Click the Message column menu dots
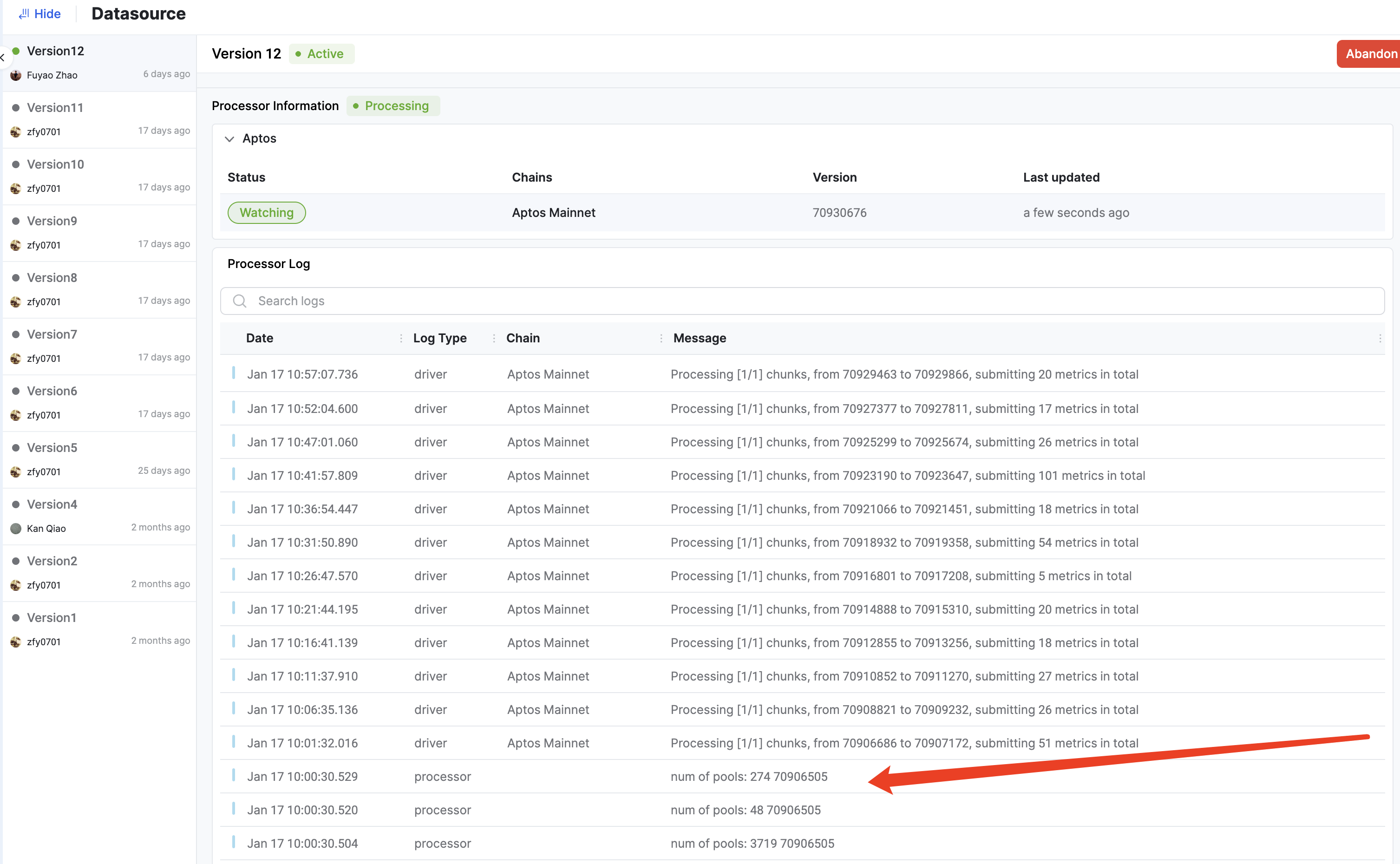Image resolution: width=1400 pixels, height=864 pixels. coord(1380,338)
